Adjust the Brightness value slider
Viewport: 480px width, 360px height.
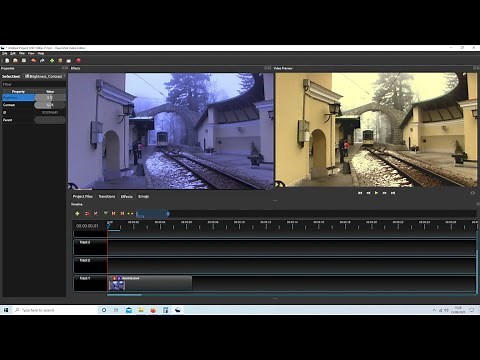pos(50,98)
